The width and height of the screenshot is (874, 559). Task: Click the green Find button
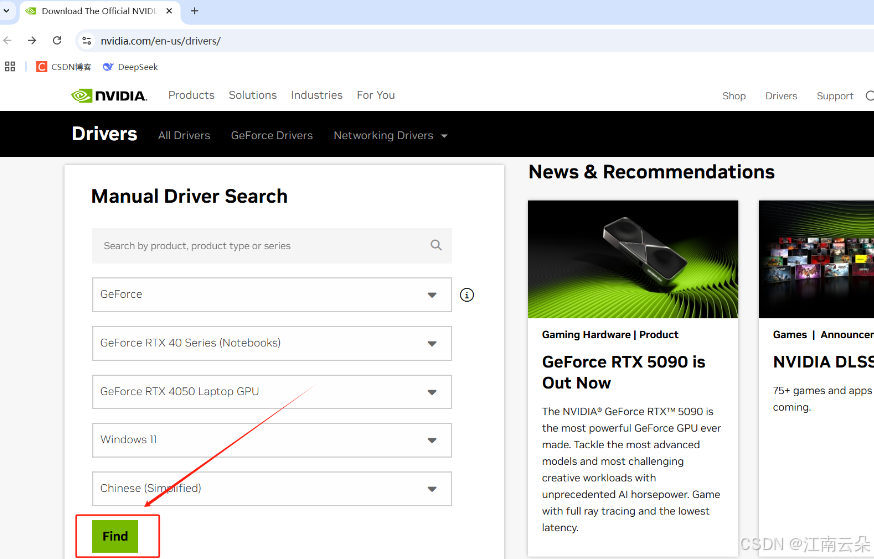[x=115, y=536]
